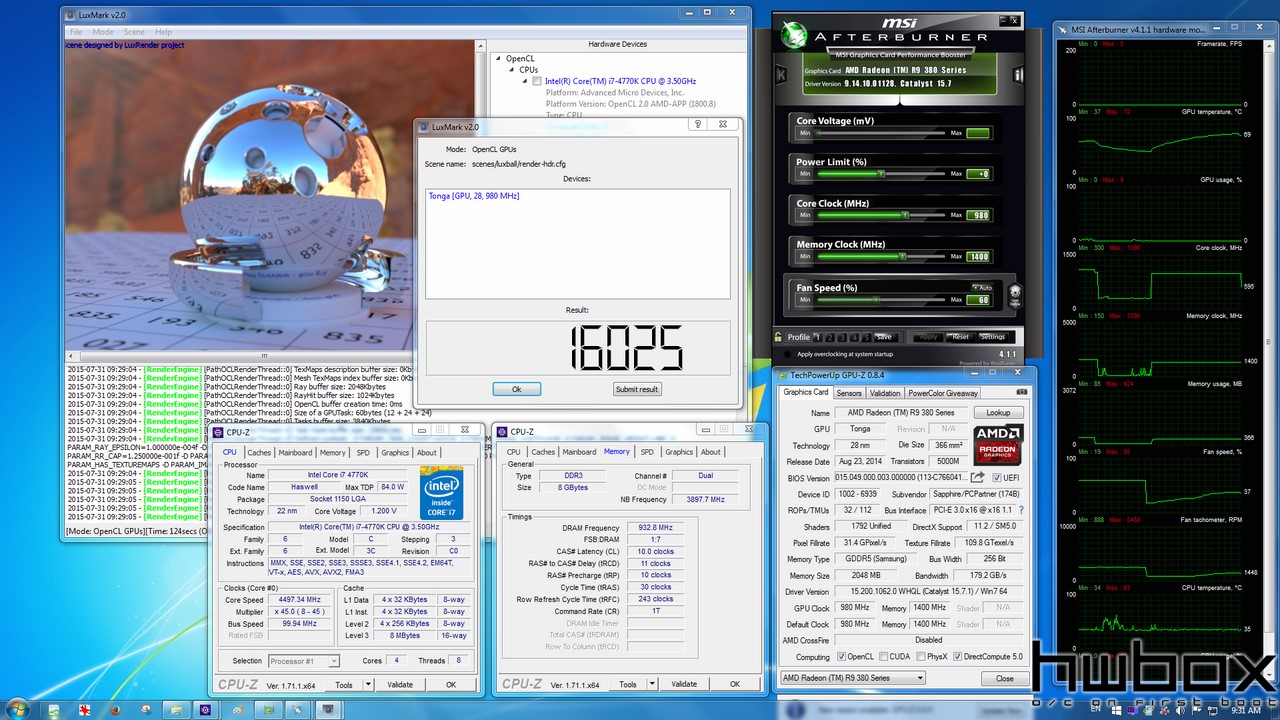Open MSI Afterburner info panel icon

coord(1018,74)
